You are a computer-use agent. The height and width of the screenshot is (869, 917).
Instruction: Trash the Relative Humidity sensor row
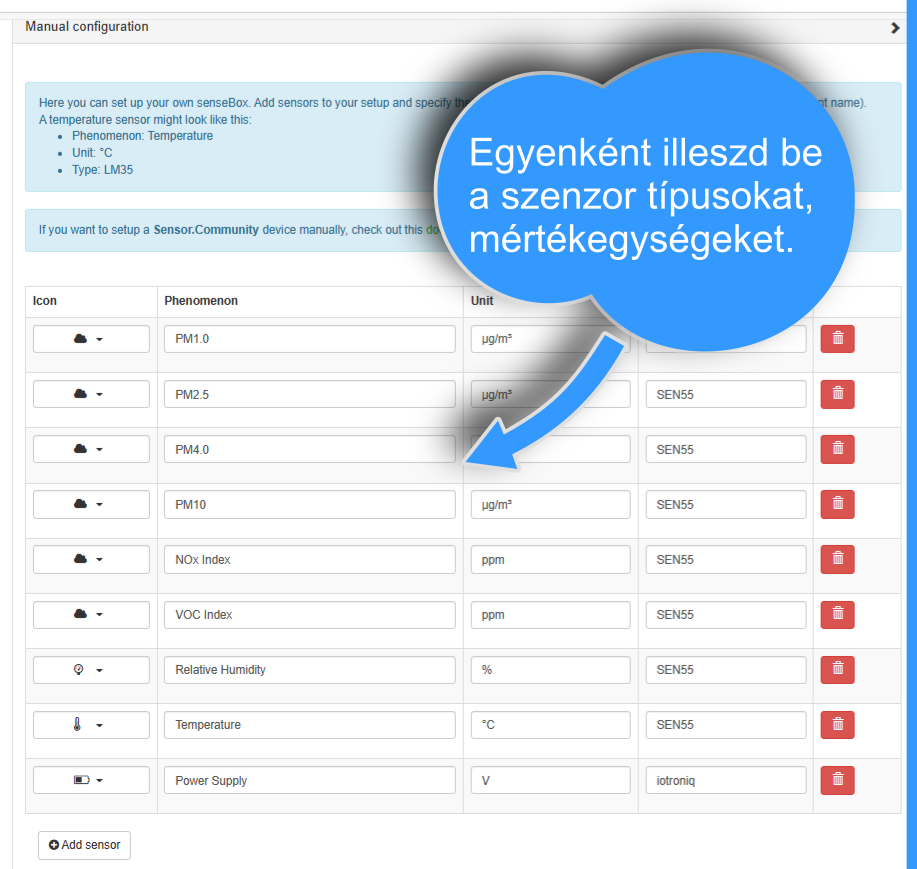(837, 669)
